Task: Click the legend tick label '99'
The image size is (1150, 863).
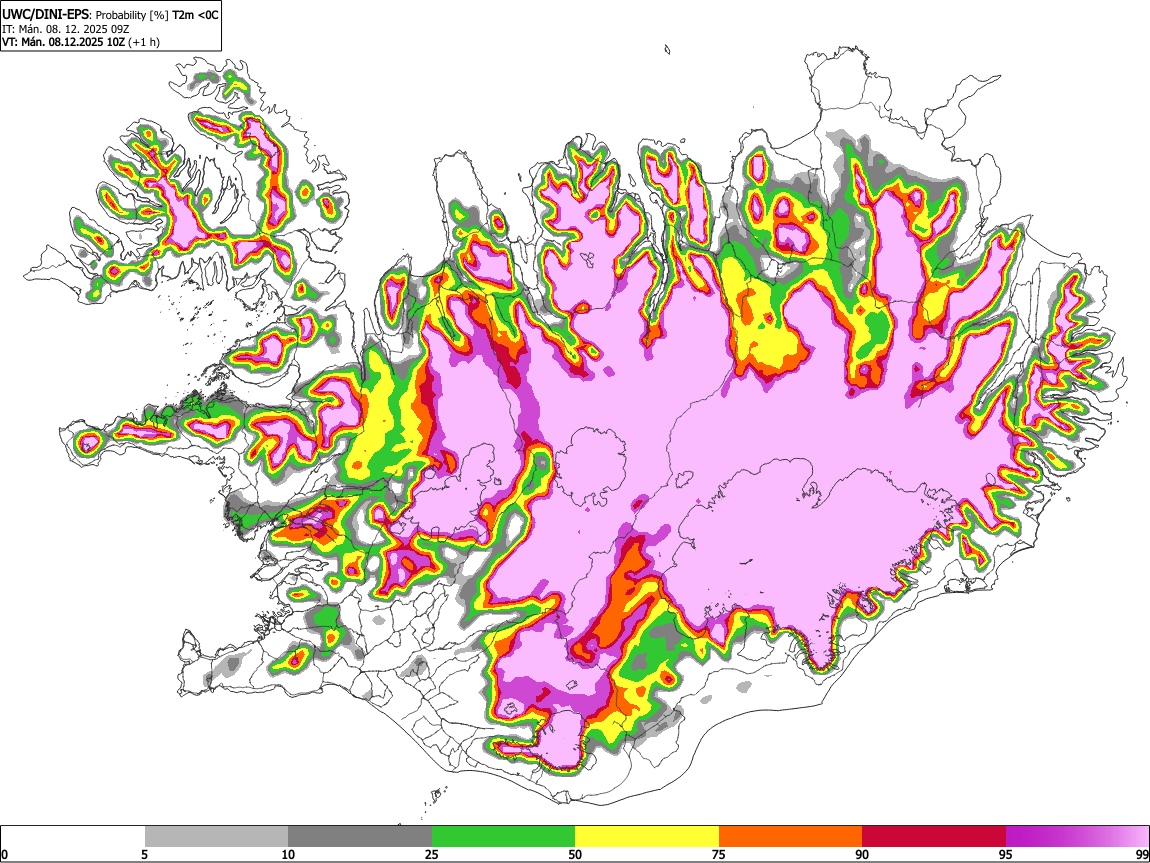Action: coord(1142,855)
